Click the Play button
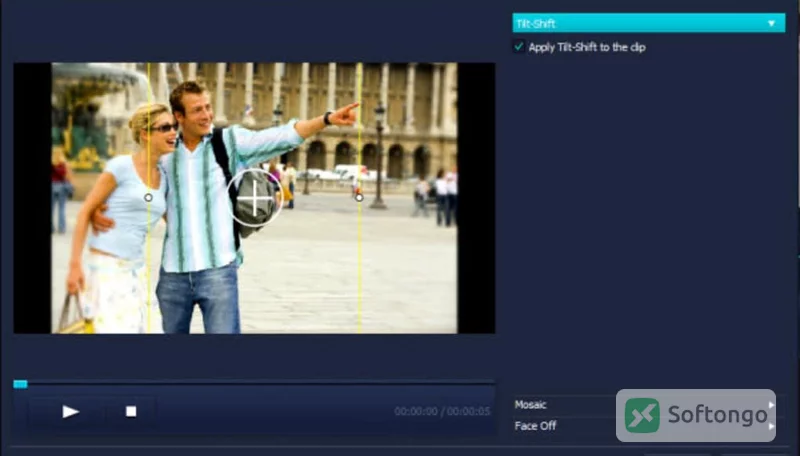Image resolution: width=800 pixels, height=456 pixels. [70, 411]
